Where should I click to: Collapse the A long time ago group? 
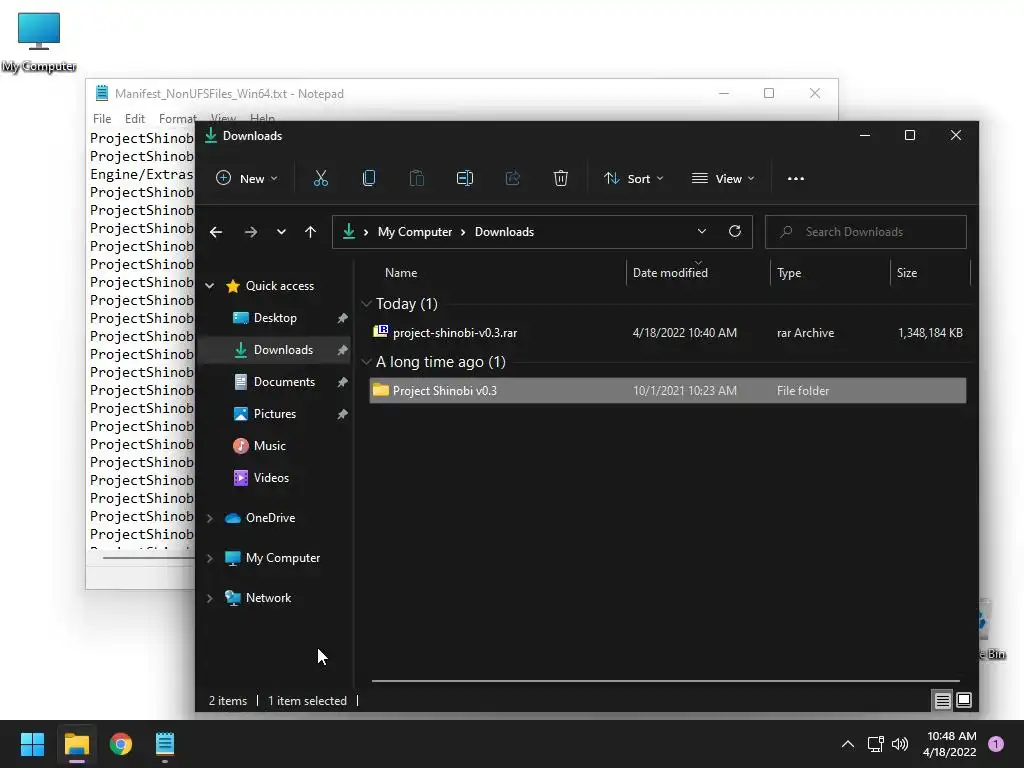coord(366,362)
